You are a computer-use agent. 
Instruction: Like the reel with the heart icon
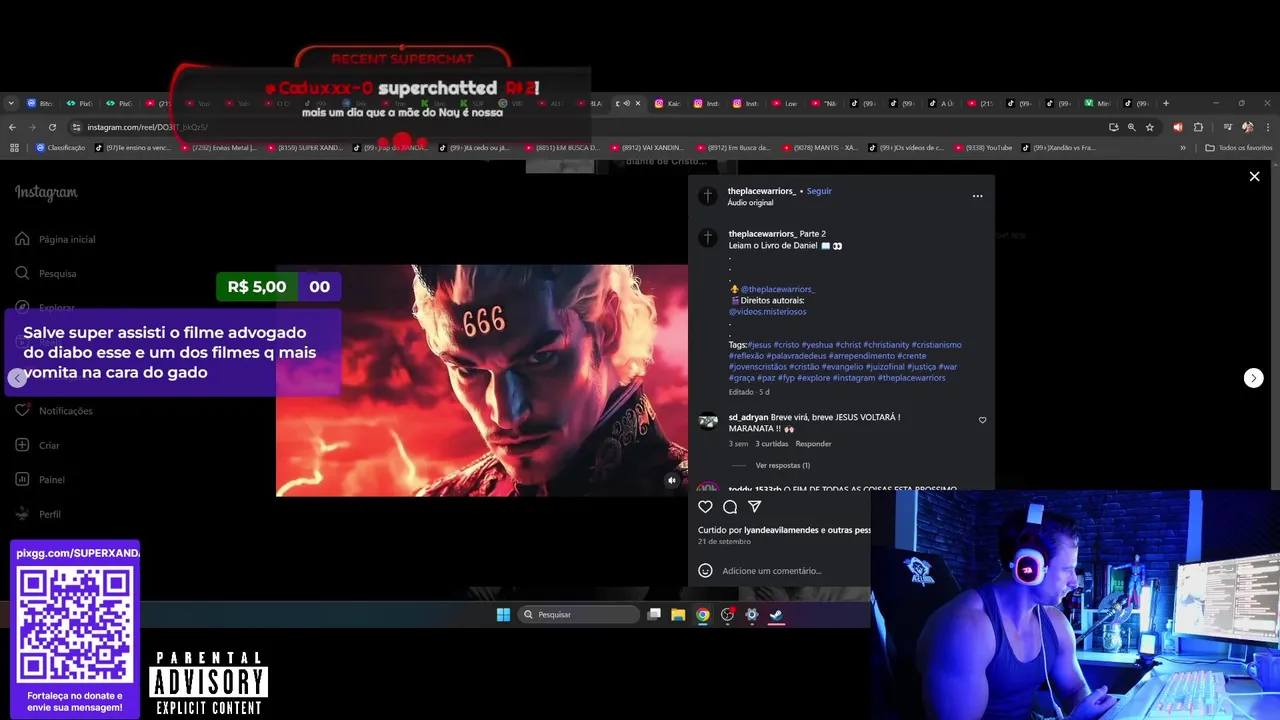coord(705,507)
